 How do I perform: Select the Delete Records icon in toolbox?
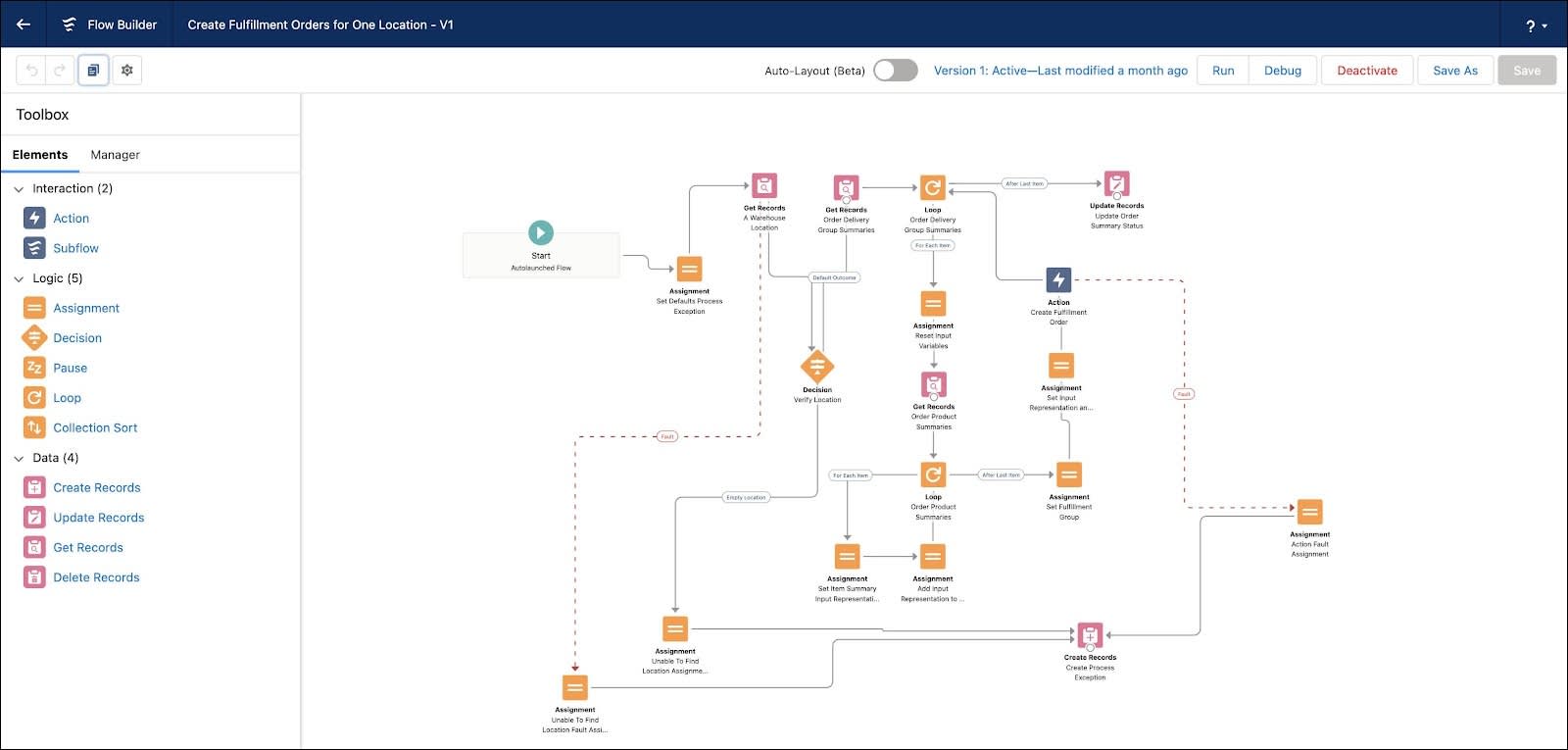point(34,577)
